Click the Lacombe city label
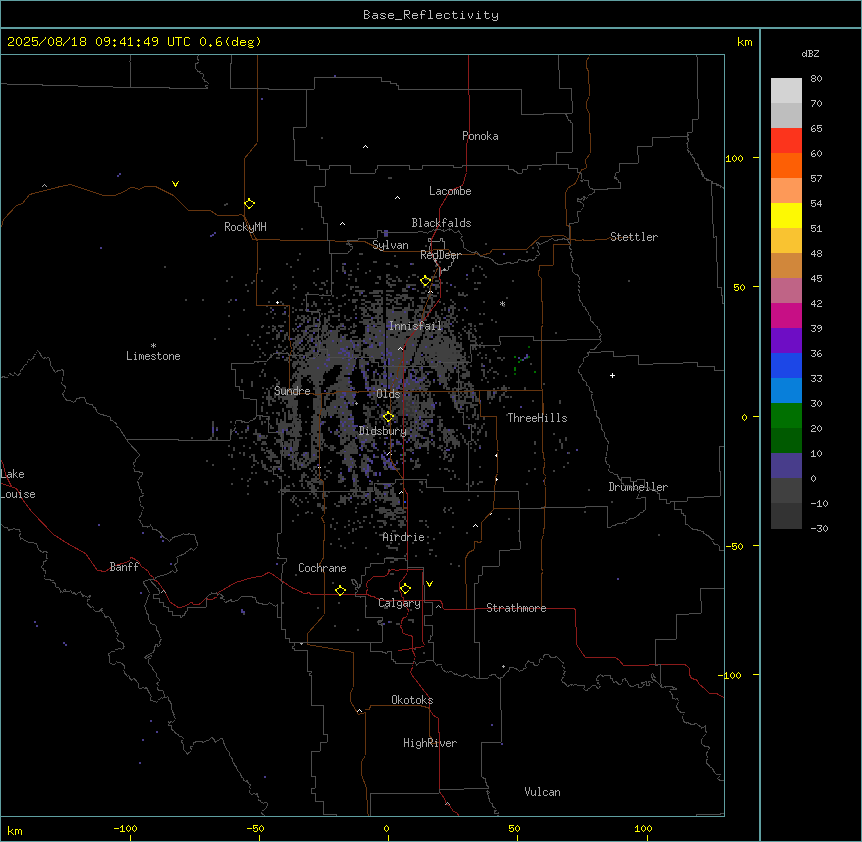 450,191
